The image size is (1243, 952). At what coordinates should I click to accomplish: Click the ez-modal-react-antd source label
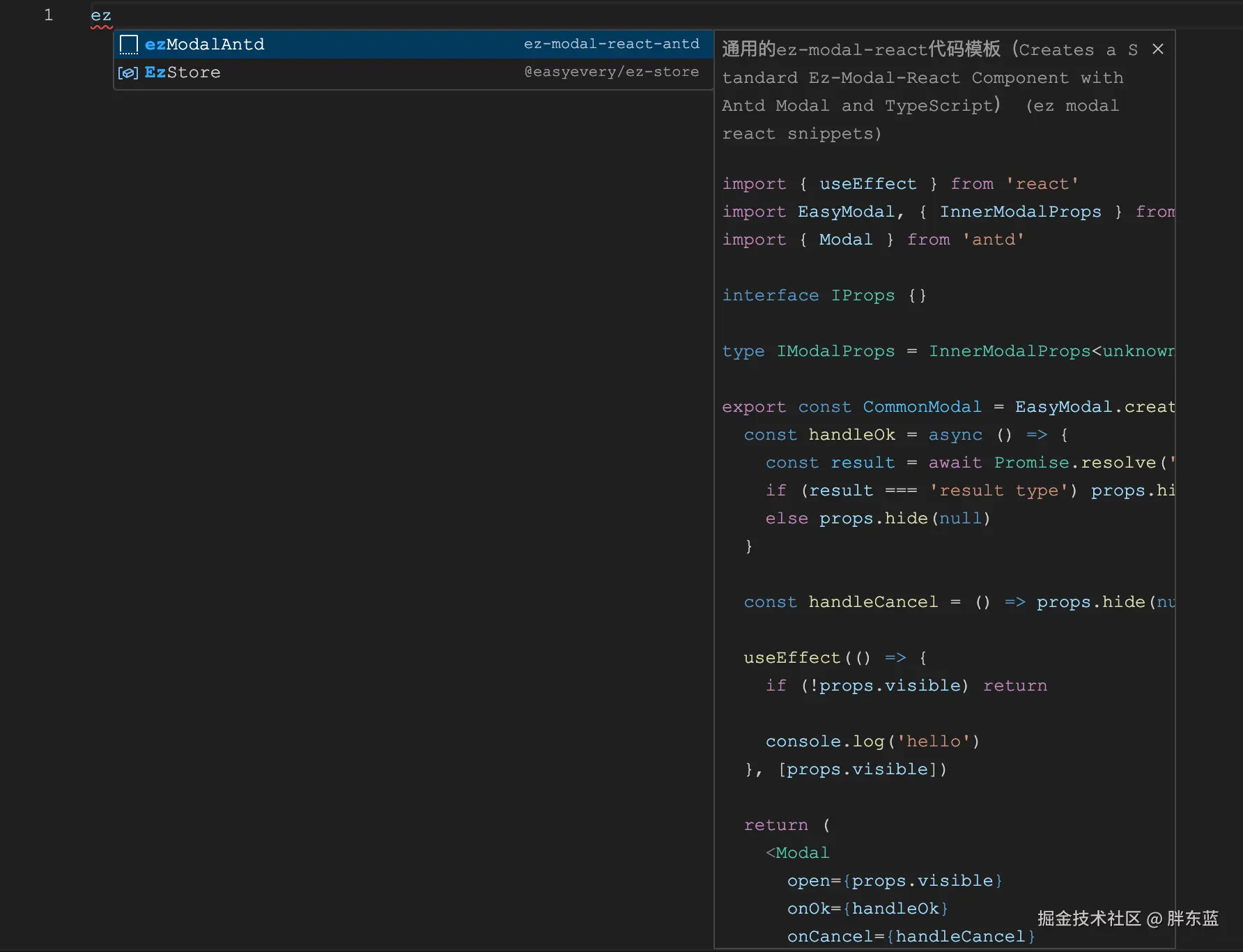pyautogui.click(x=611, y=44)
